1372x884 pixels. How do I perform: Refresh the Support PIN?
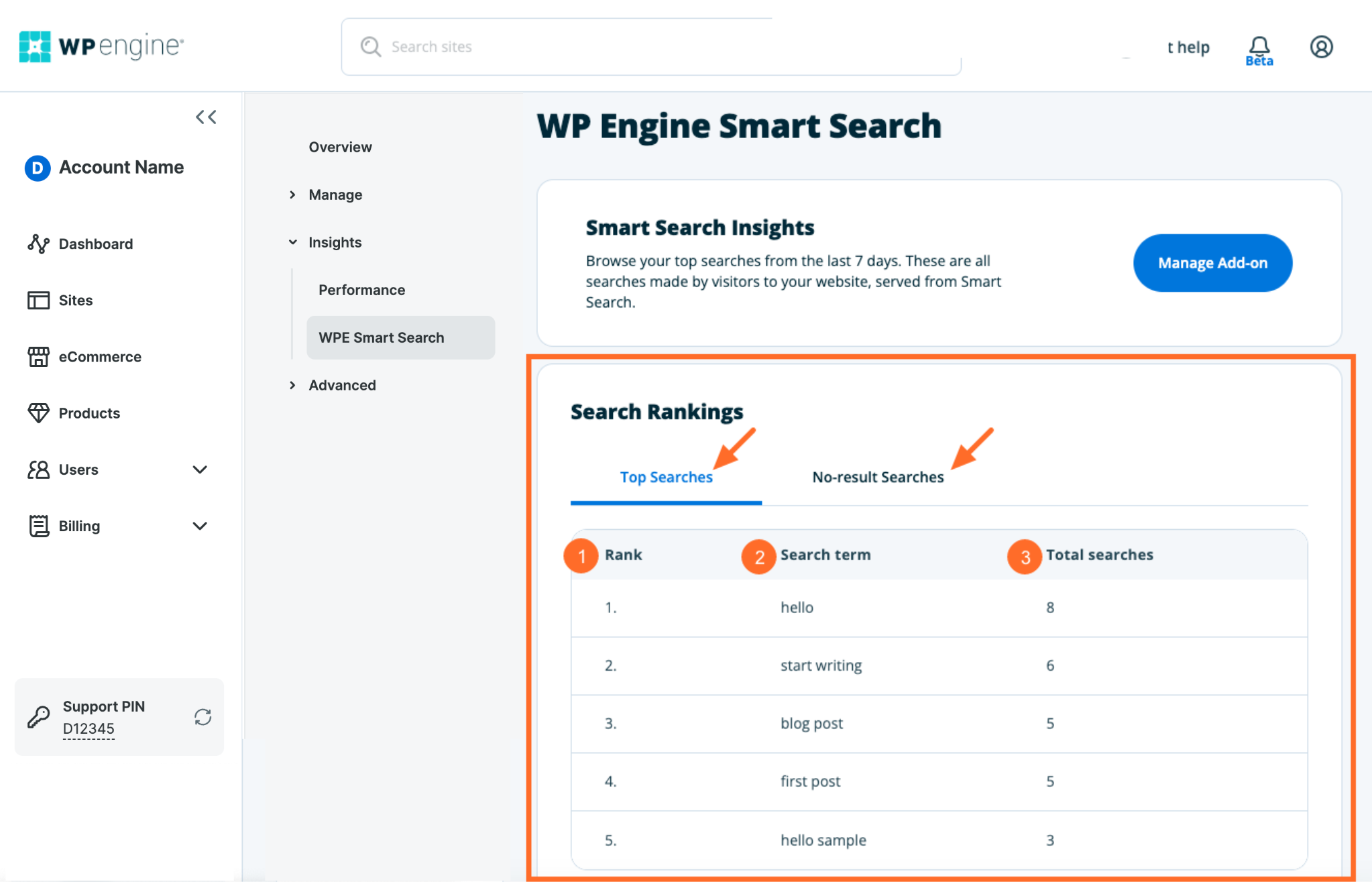point(203,717)
